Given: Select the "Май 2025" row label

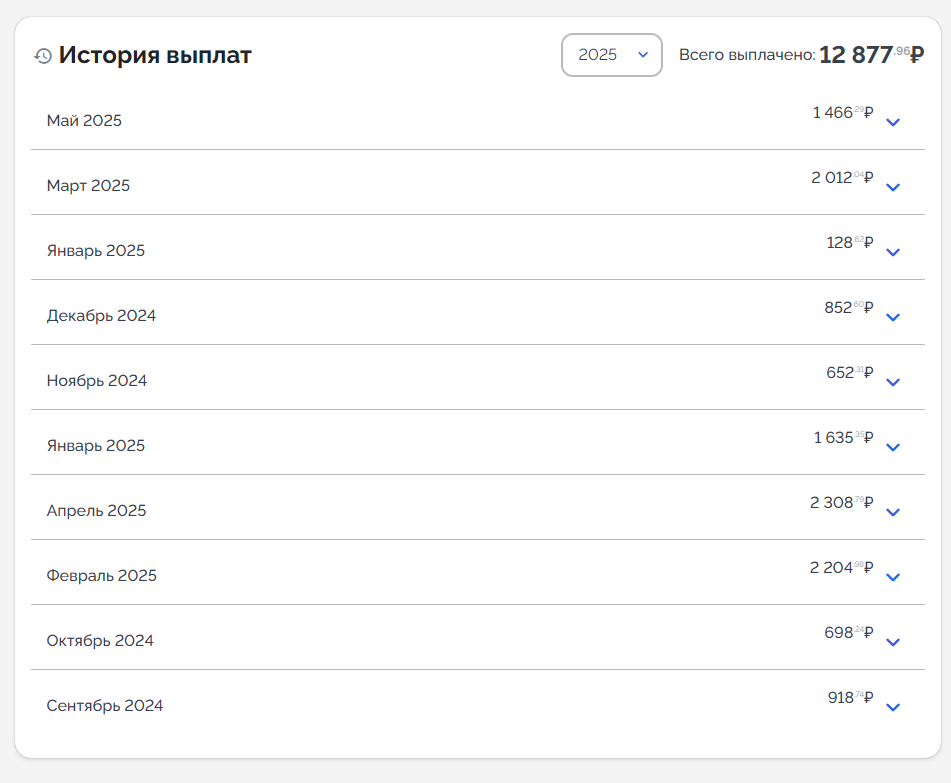Looking at the screenshot, I should 84,121.
